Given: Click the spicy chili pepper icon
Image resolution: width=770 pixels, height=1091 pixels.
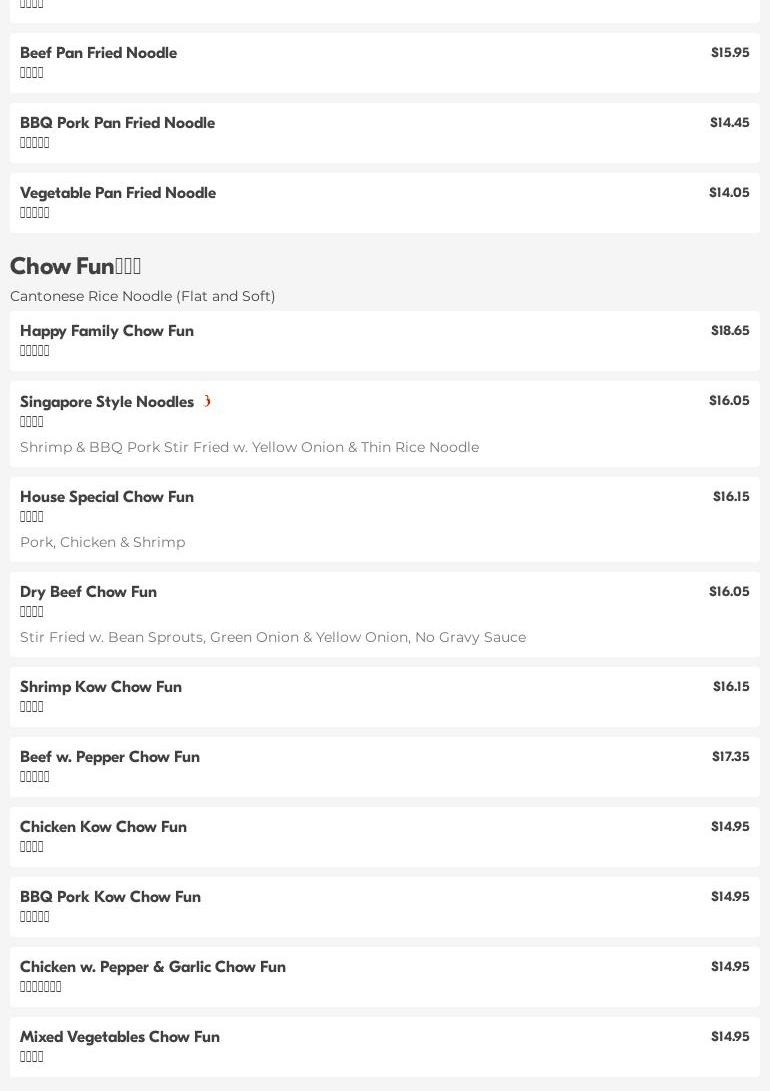Looking at the screenshot, I should tap(207, 401).
